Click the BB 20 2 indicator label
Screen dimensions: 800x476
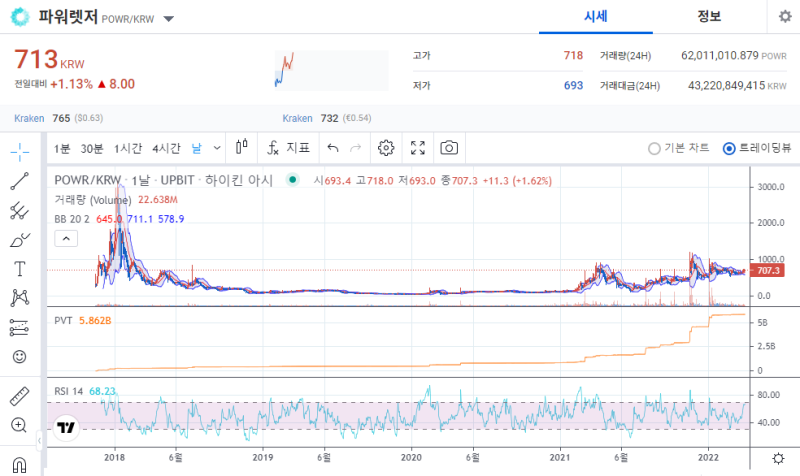pos(72,219)
